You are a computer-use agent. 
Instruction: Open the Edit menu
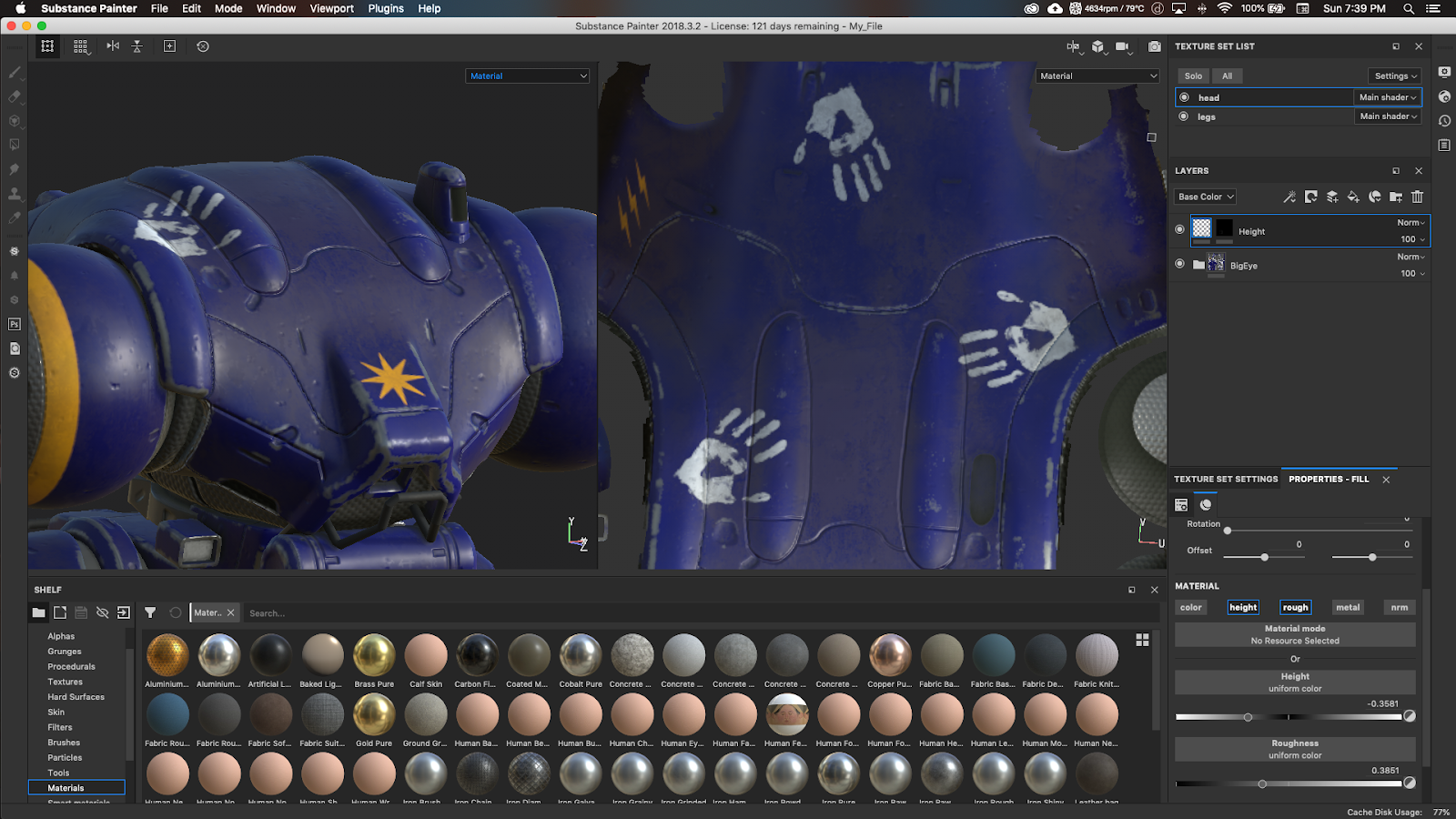(191, 8)
